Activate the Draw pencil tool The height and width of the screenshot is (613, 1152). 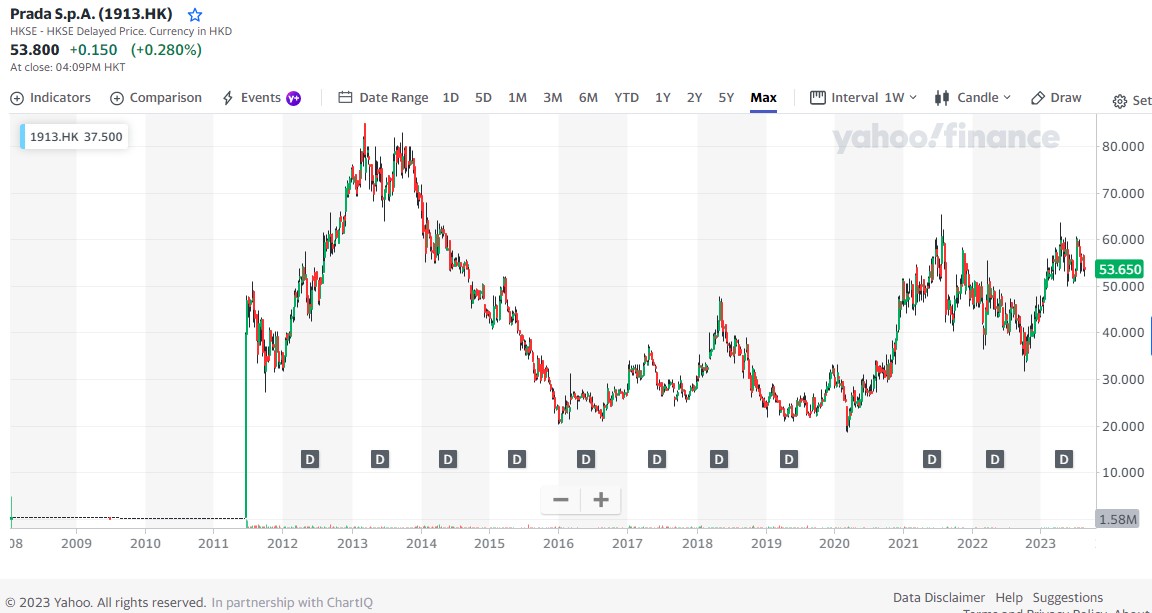[1056, 98]
